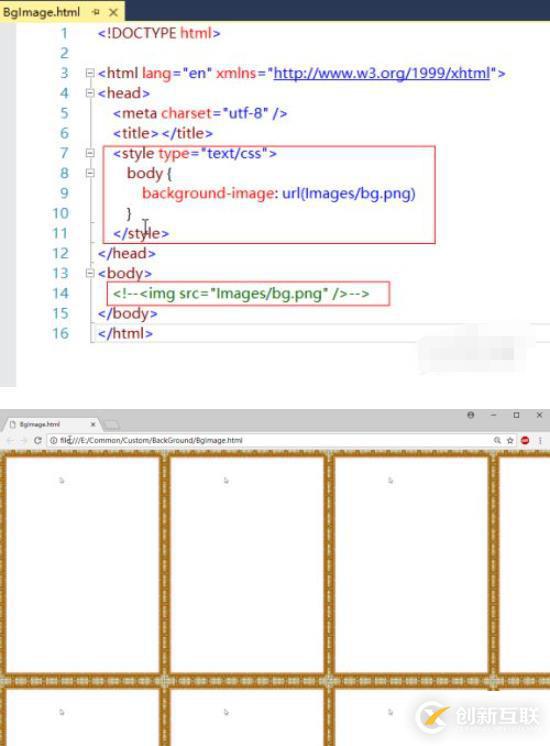Close the BgImage.html editor tab

[113, 12]
